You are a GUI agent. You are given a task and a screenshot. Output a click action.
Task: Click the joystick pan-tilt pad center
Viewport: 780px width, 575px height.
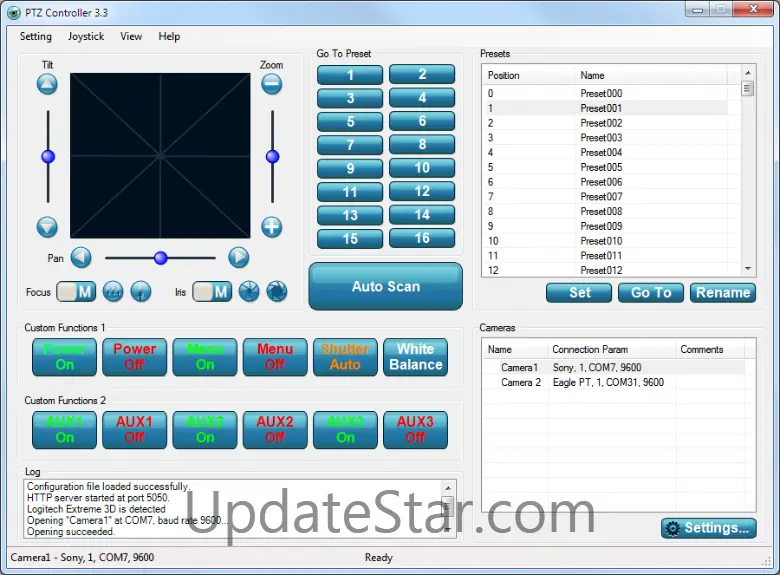click(160, 156)
